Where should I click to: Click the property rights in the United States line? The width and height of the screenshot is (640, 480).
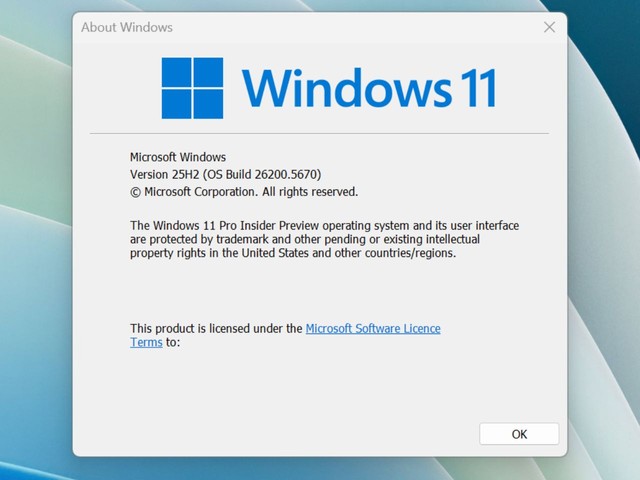pyautogui.click(x=292, y=254)
